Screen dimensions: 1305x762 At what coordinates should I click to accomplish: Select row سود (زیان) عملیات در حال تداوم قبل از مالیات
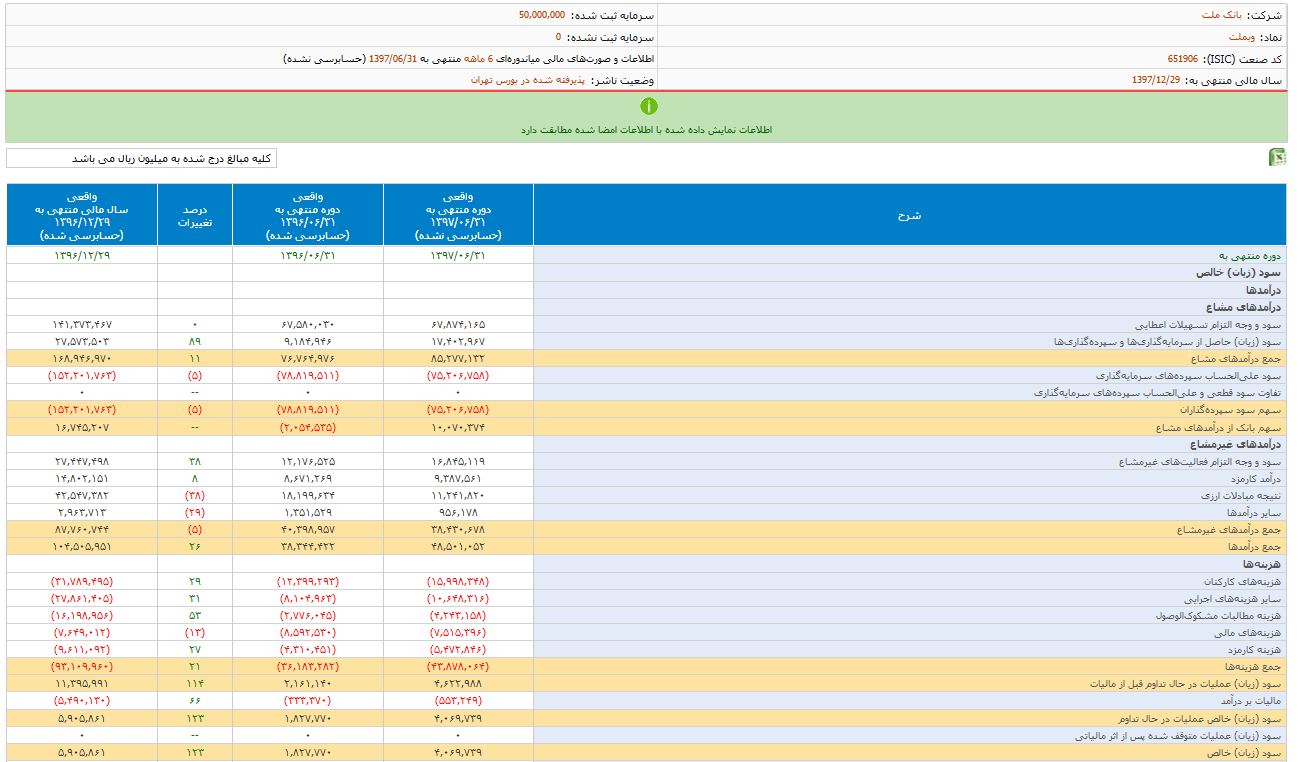[x=646, y=684]
